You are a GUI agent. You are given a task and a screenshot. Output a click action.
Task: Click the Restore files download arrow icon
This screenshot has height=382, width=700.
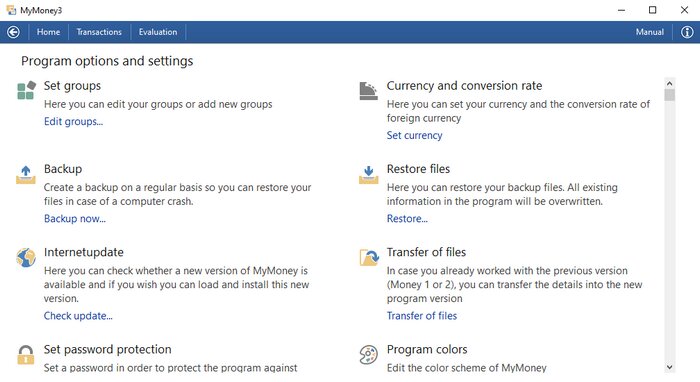coord(369,174)
